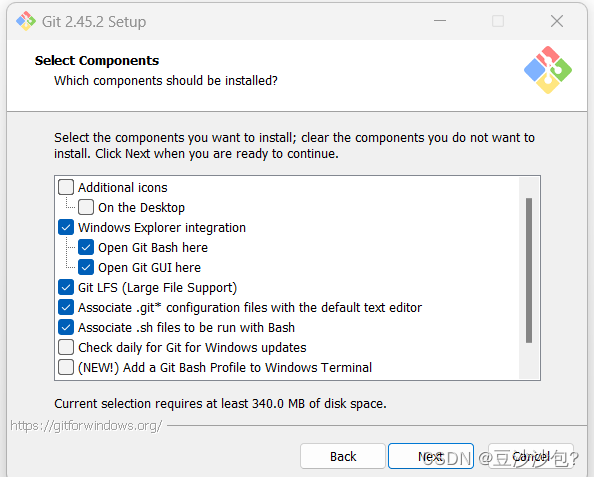Image resolution: width=594 pixels, height=477 pixels.
Task: Close the Git Setup window
Action: [x=556, y=21]
